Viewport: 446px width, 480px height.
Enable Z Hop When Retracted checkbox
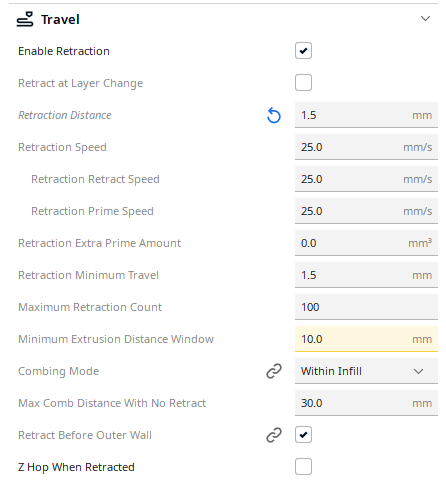click(303, 467)
